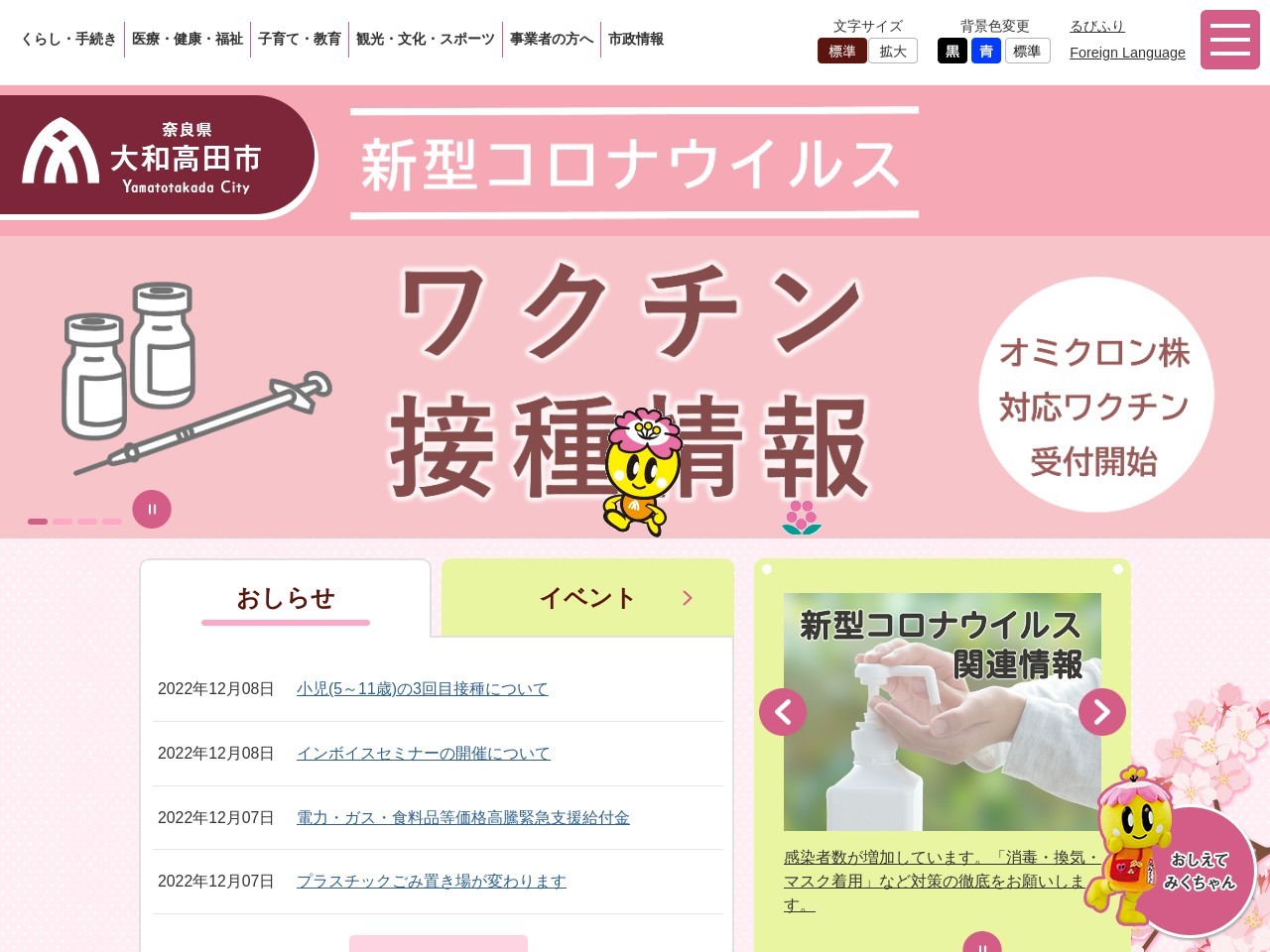Click the Yamatotakada City logo
Image resolution: width=1270 pixels, height=952 pixels.
click(159, 156)
